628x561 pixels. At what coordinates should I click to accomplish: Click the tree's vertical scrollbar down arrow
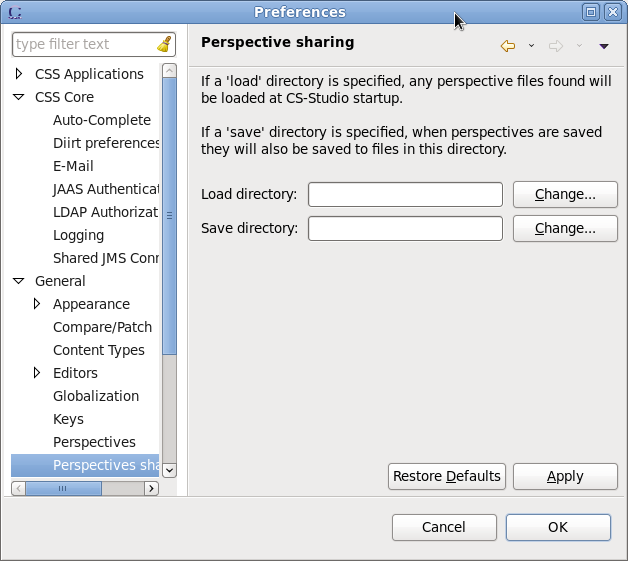[x=169, y=469]
